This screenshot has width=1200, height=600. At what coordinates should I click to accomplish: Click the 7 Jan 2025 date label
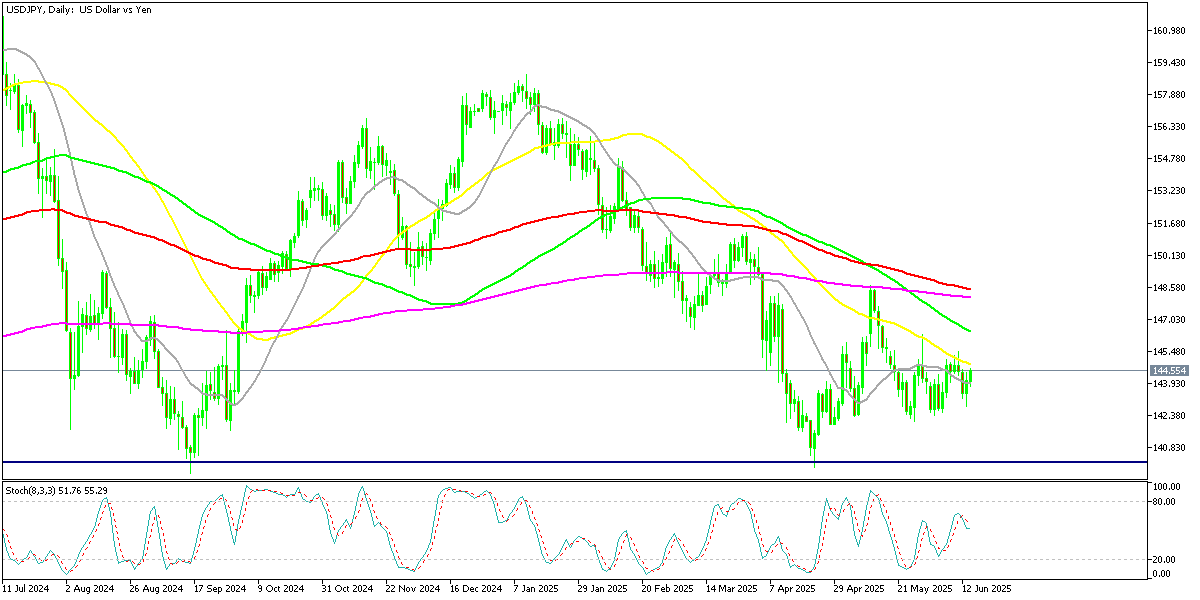pyautogui.click(x=537, y=590)
